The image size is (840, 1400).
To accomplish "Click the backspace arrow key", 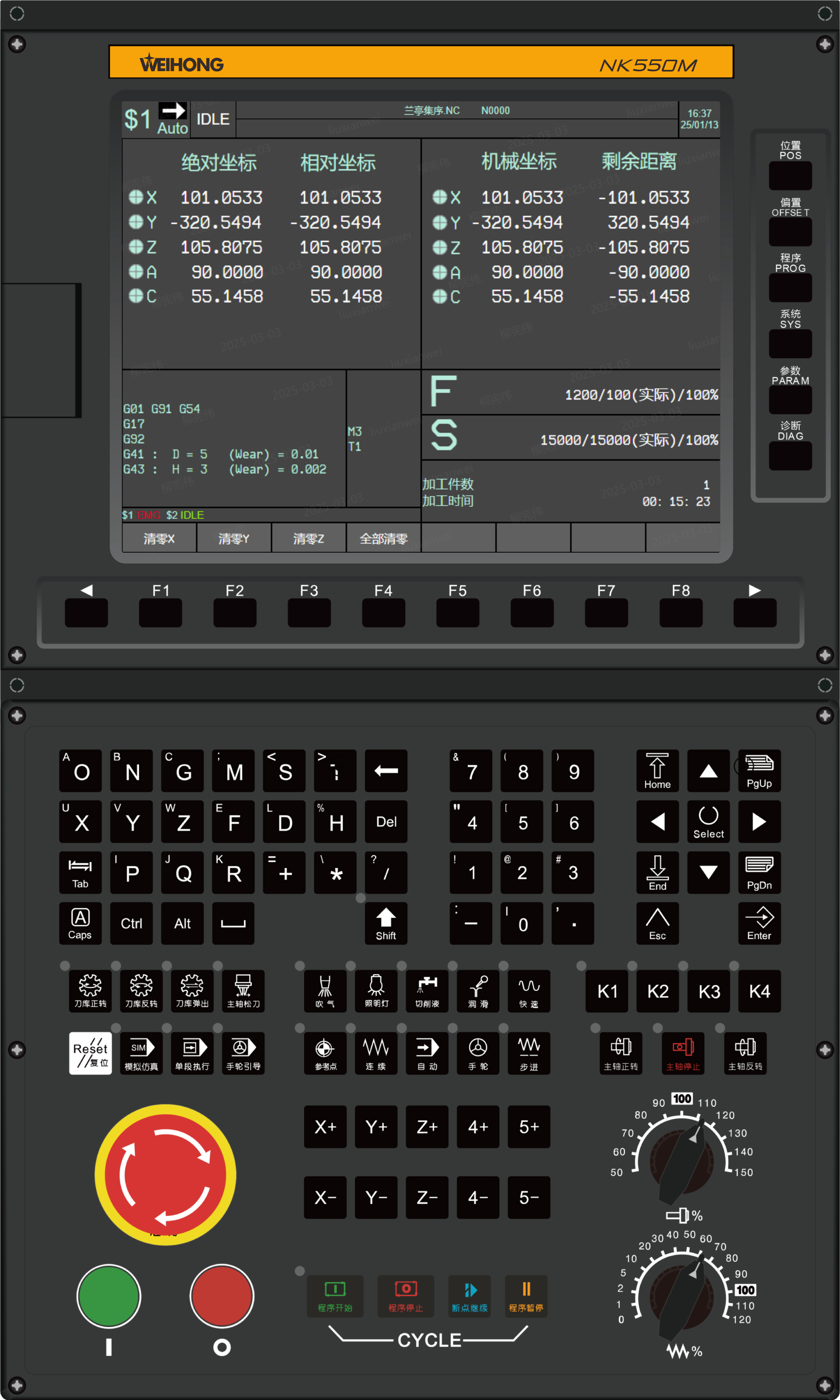I will (x=386, y=771).
